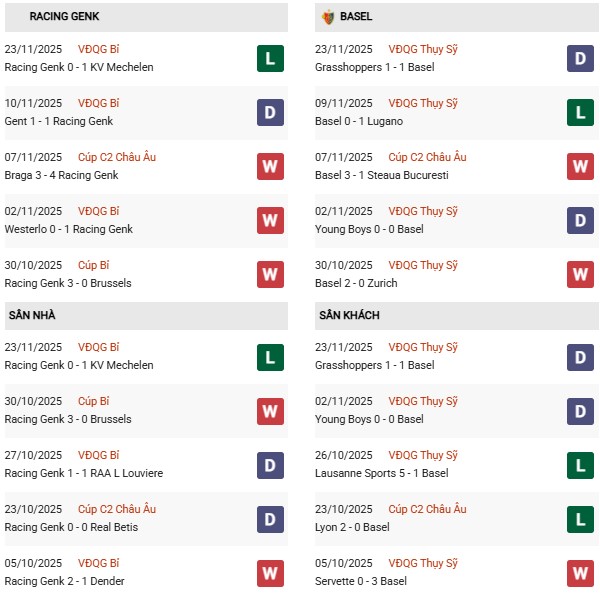Screen dimensions: 600x595
Task: Select the SÂN KHÁCH section header
Action: (x=349, y=315)
